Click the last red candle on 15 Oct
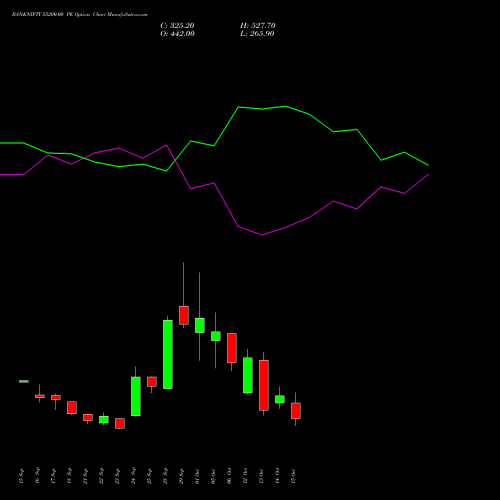 click(x=296, y=411)
